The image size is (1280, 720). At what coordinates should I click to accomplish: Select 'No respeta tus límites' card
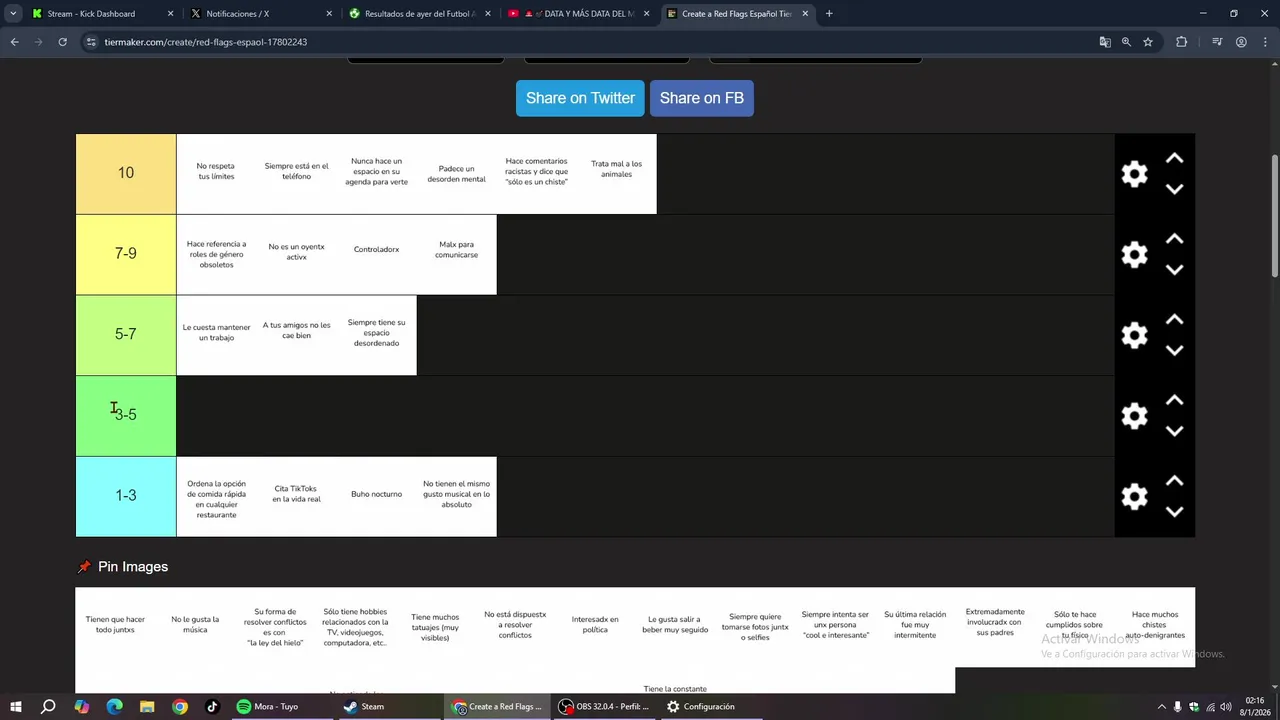[x=216, y=173]
